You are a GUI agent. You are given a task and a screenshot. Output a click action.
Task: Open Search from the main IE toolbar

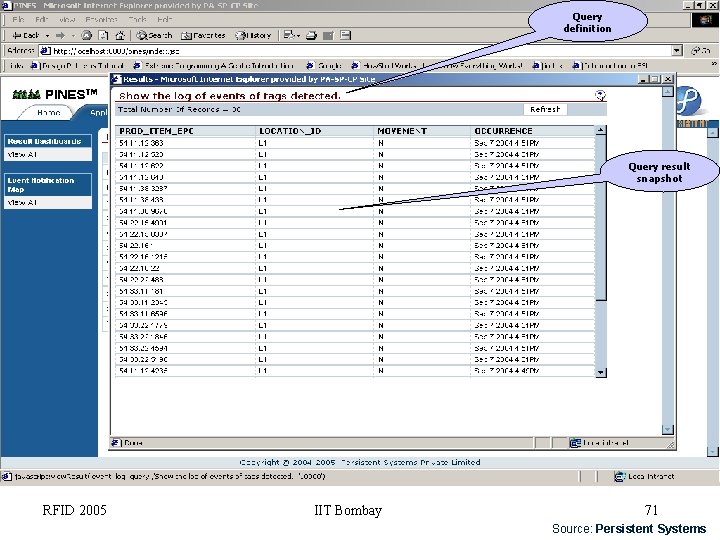(x=154, y=35)
